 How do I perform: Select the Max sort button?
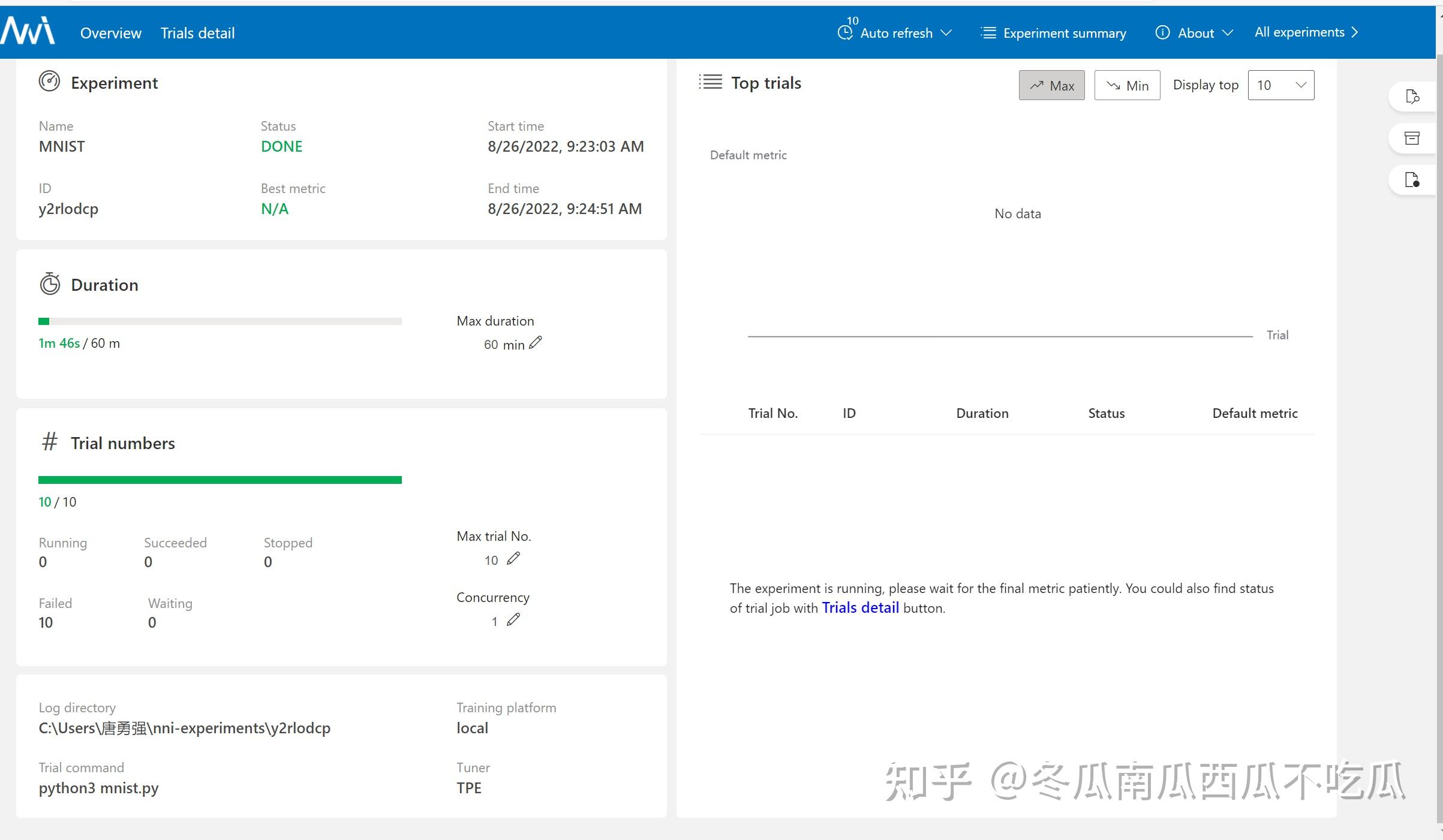(1052, 85)
